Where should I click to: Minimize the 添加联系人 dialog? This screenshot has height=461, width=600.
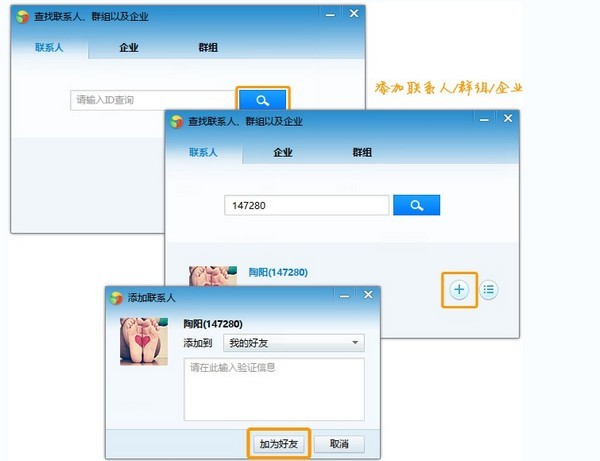point(344,296)
